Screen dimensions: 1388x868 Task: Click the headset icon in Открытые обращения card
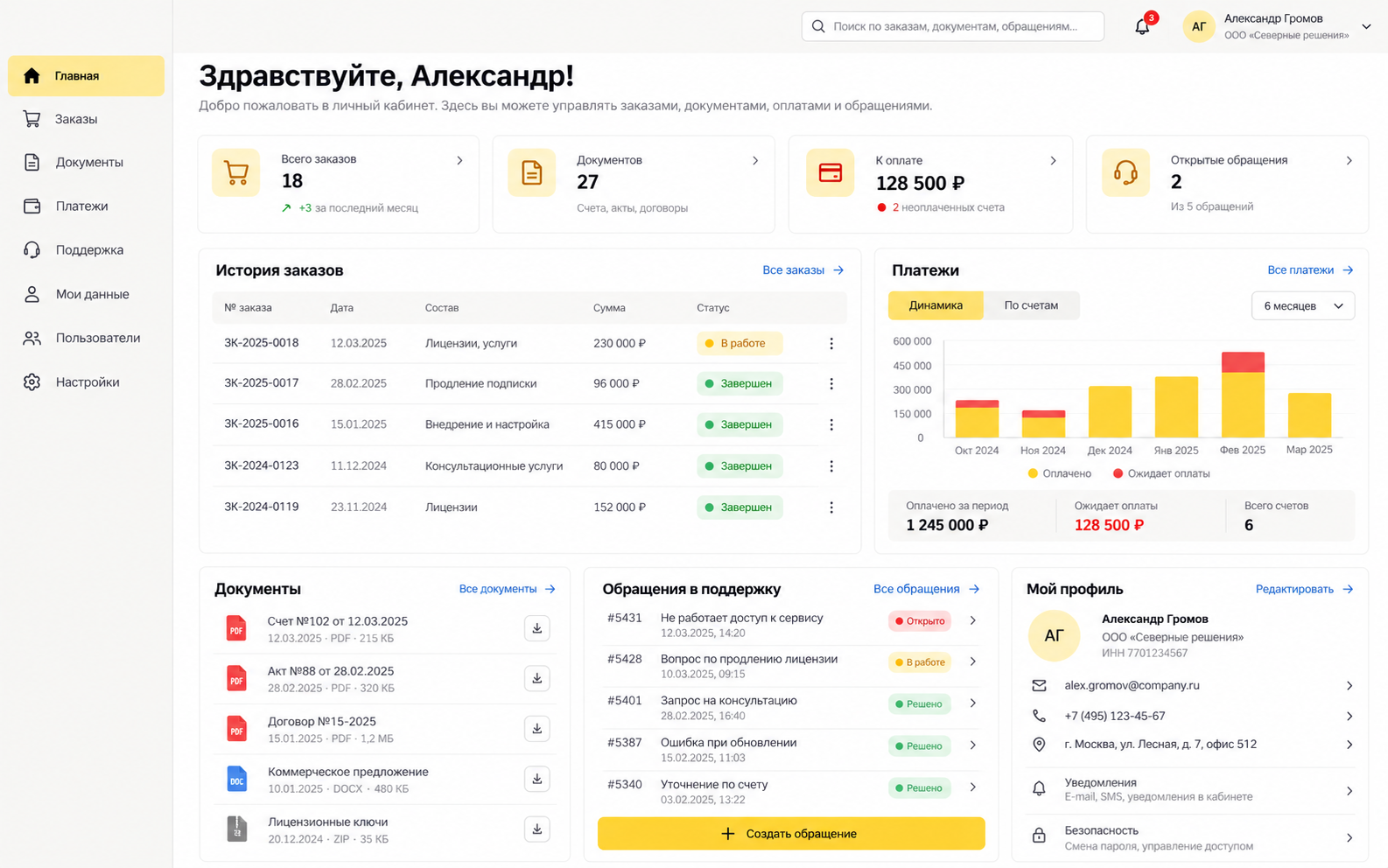point(1125,172)
